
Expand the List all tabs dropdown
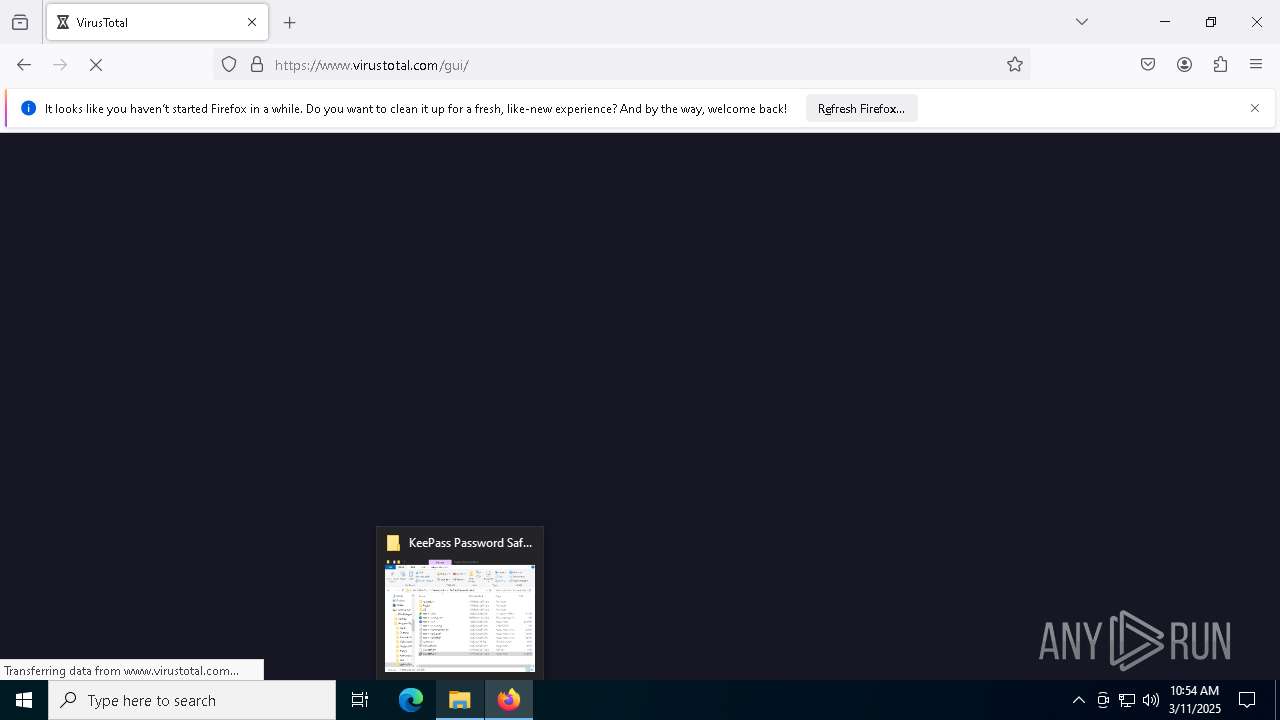coord(1082,22)
